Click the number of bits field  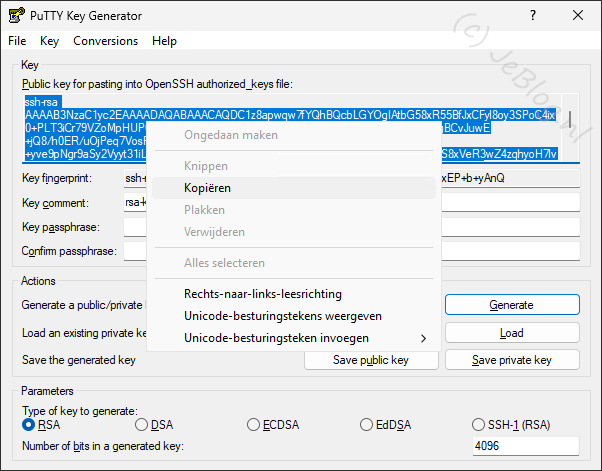(x=525, y=446)
